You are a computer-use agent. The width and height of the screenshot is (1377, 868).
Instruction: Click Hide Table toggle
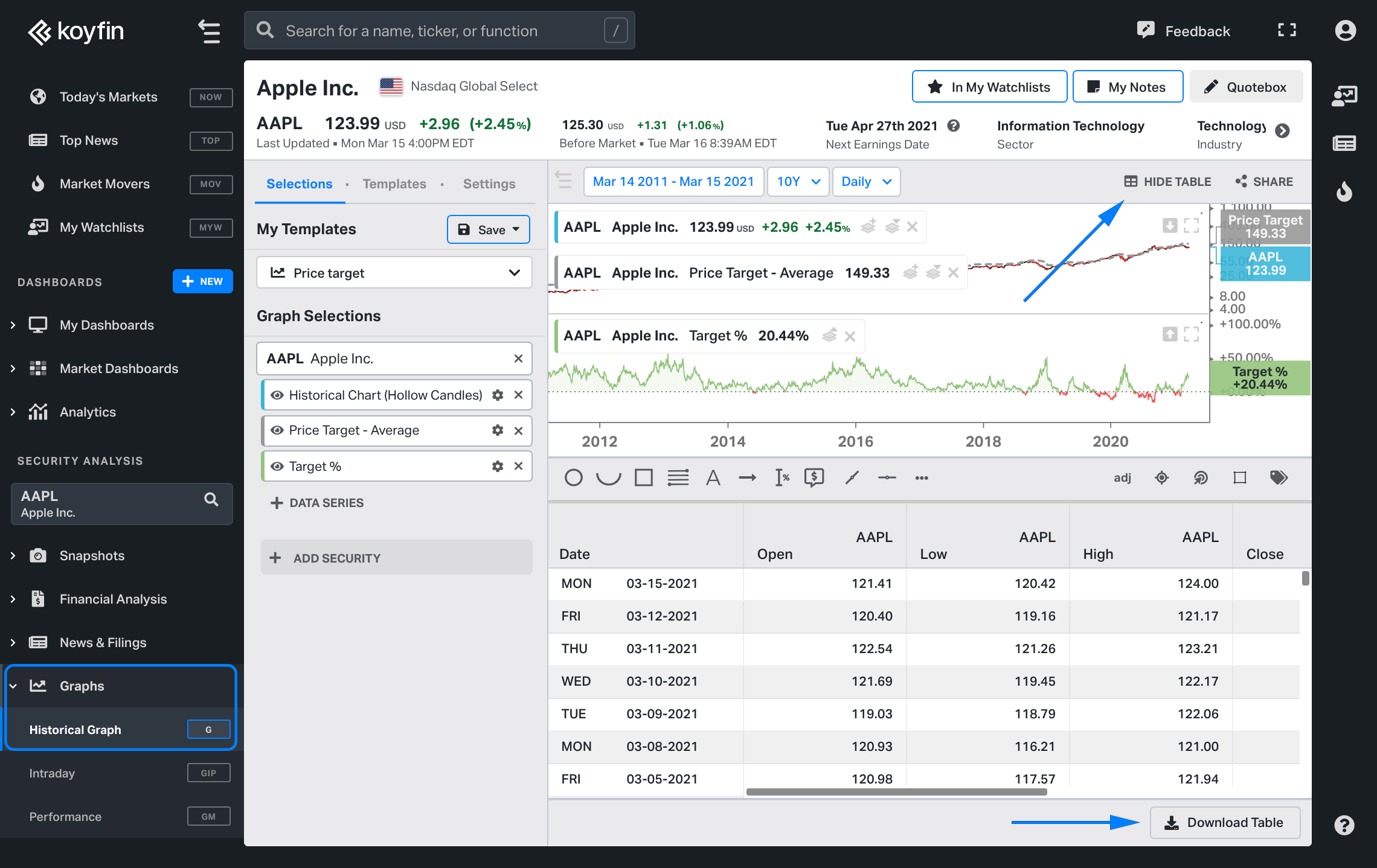coord(1167,182)
